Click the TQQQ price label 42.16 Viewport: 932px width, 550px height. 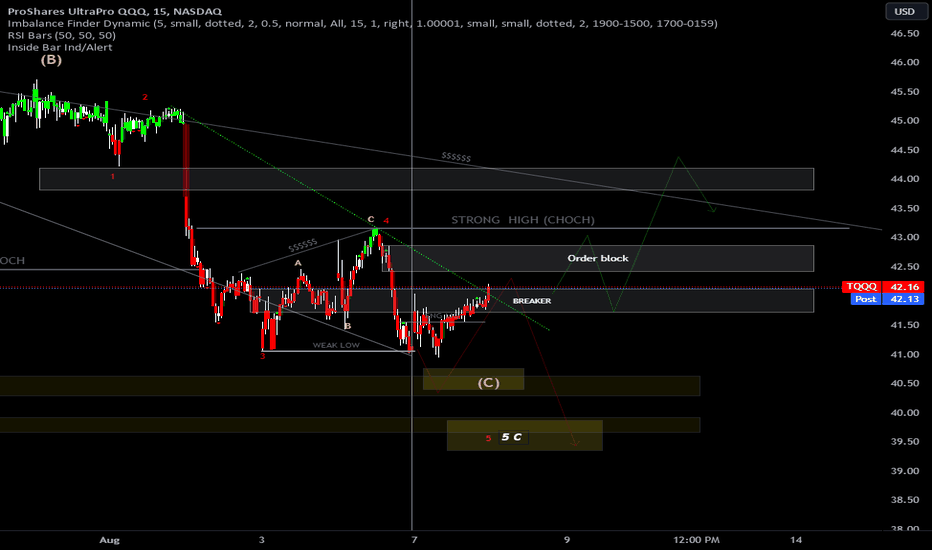pos(883,287)
